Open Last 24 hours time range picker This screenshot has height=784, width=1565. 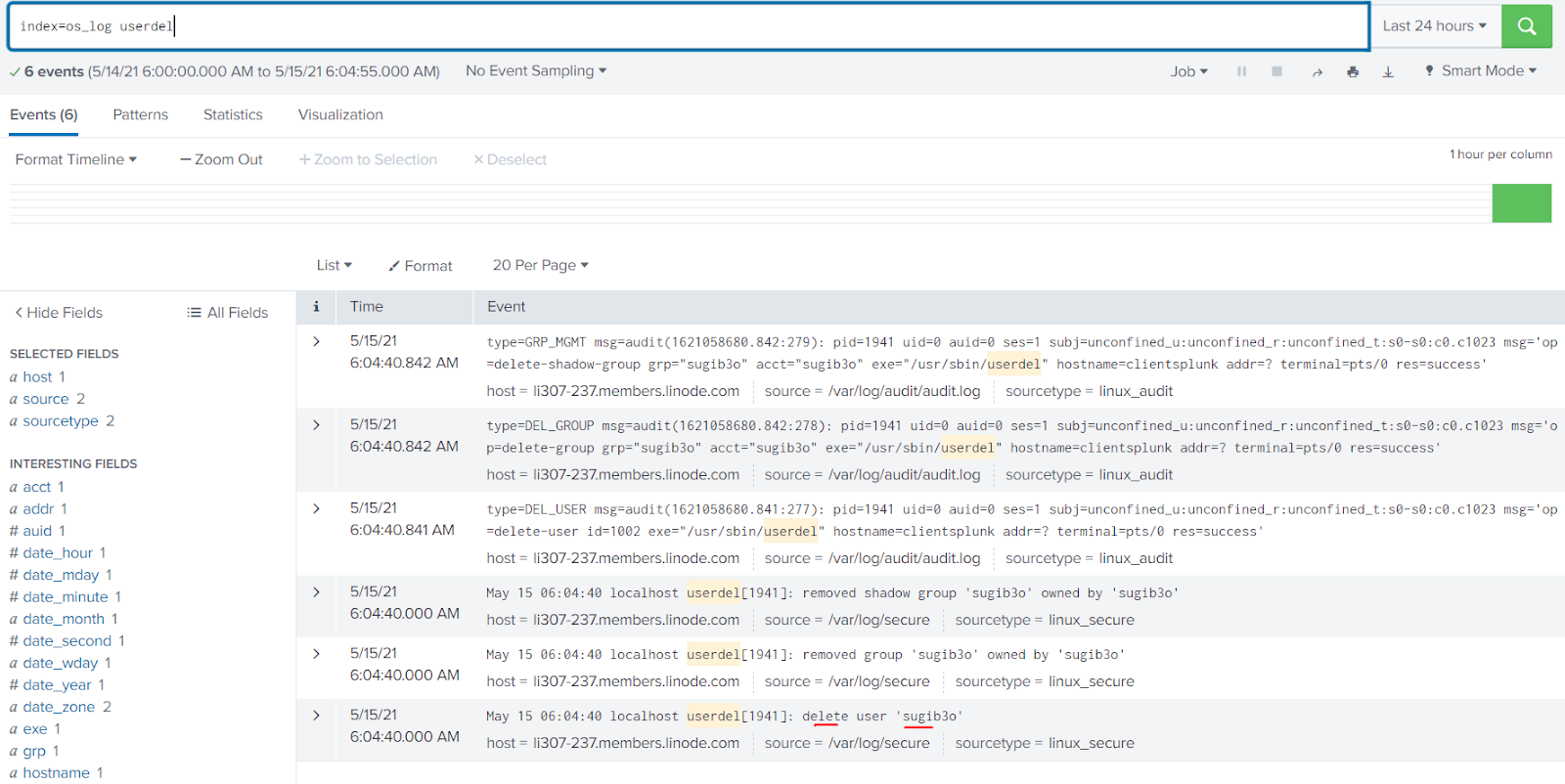1434,26
